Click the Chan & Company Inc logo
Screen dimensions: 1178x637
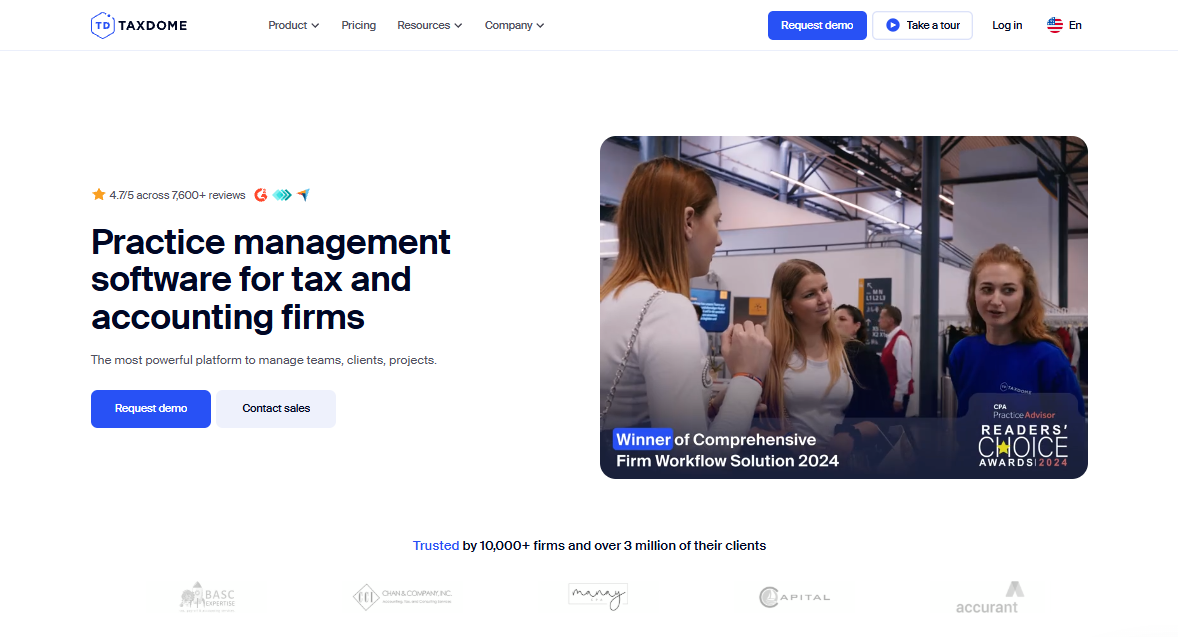[x=403, y=596]
